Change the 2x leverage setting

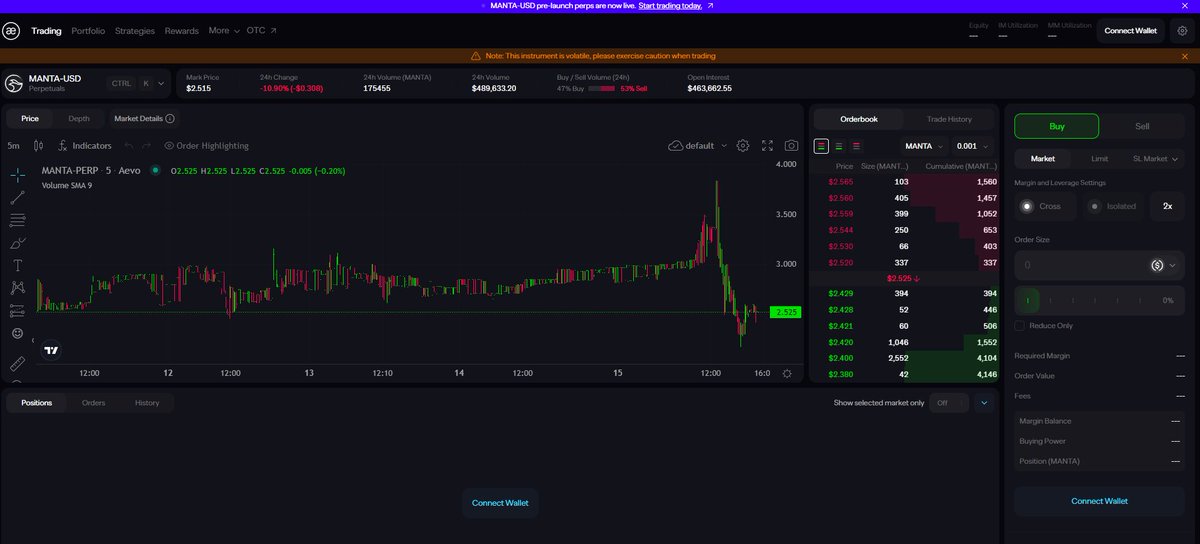[1167, 206]
